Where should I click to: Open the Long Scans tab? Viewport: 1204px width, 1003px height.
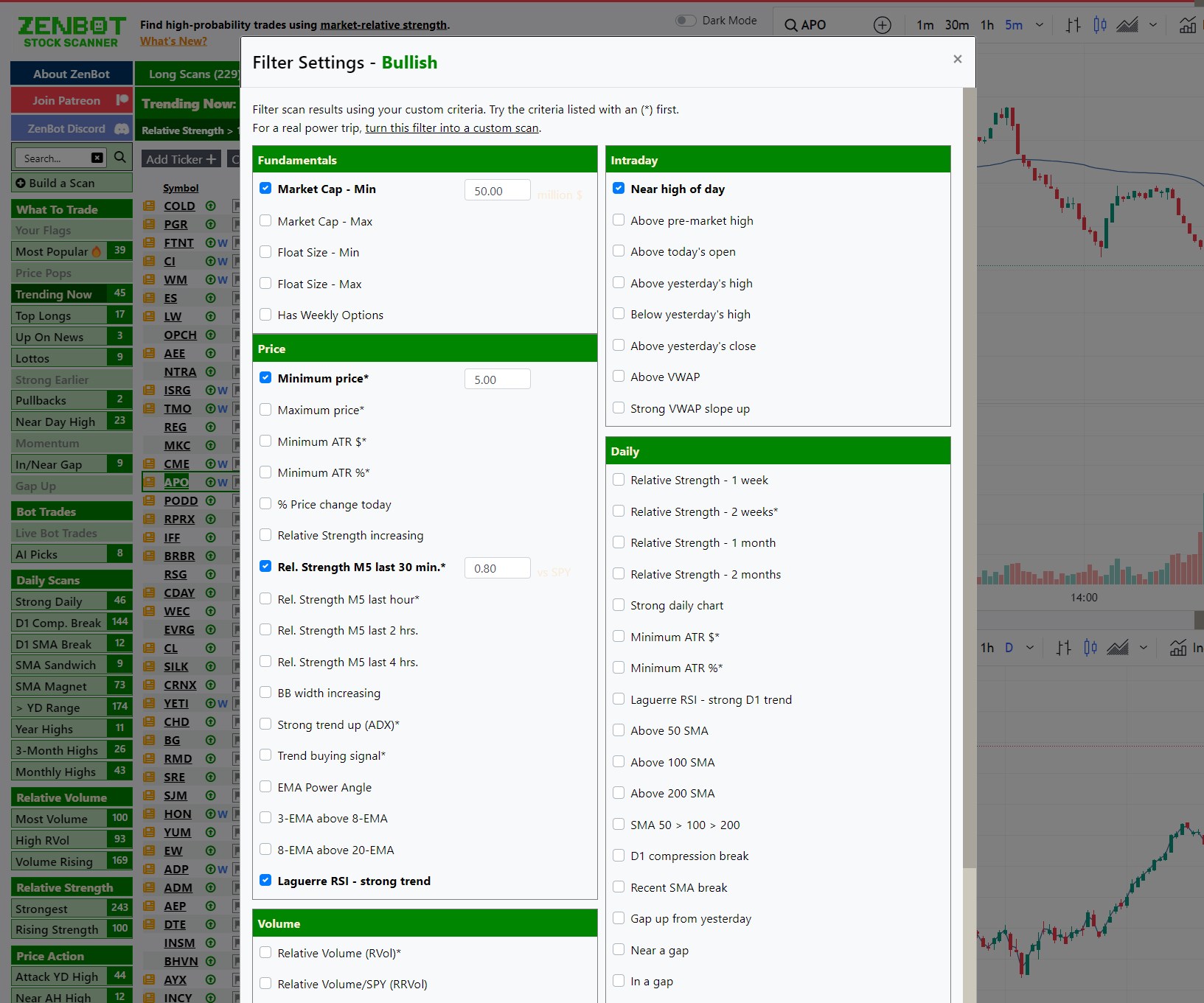click(189, 74)
